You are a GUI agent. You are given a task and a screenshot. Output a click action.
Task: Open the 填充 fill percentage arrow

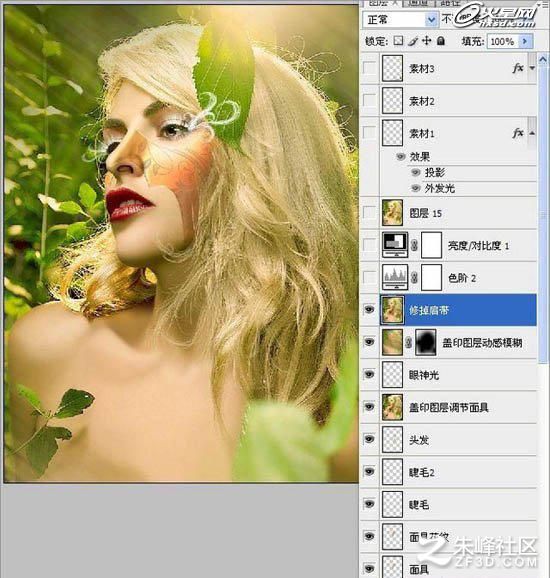coord(525,41)
